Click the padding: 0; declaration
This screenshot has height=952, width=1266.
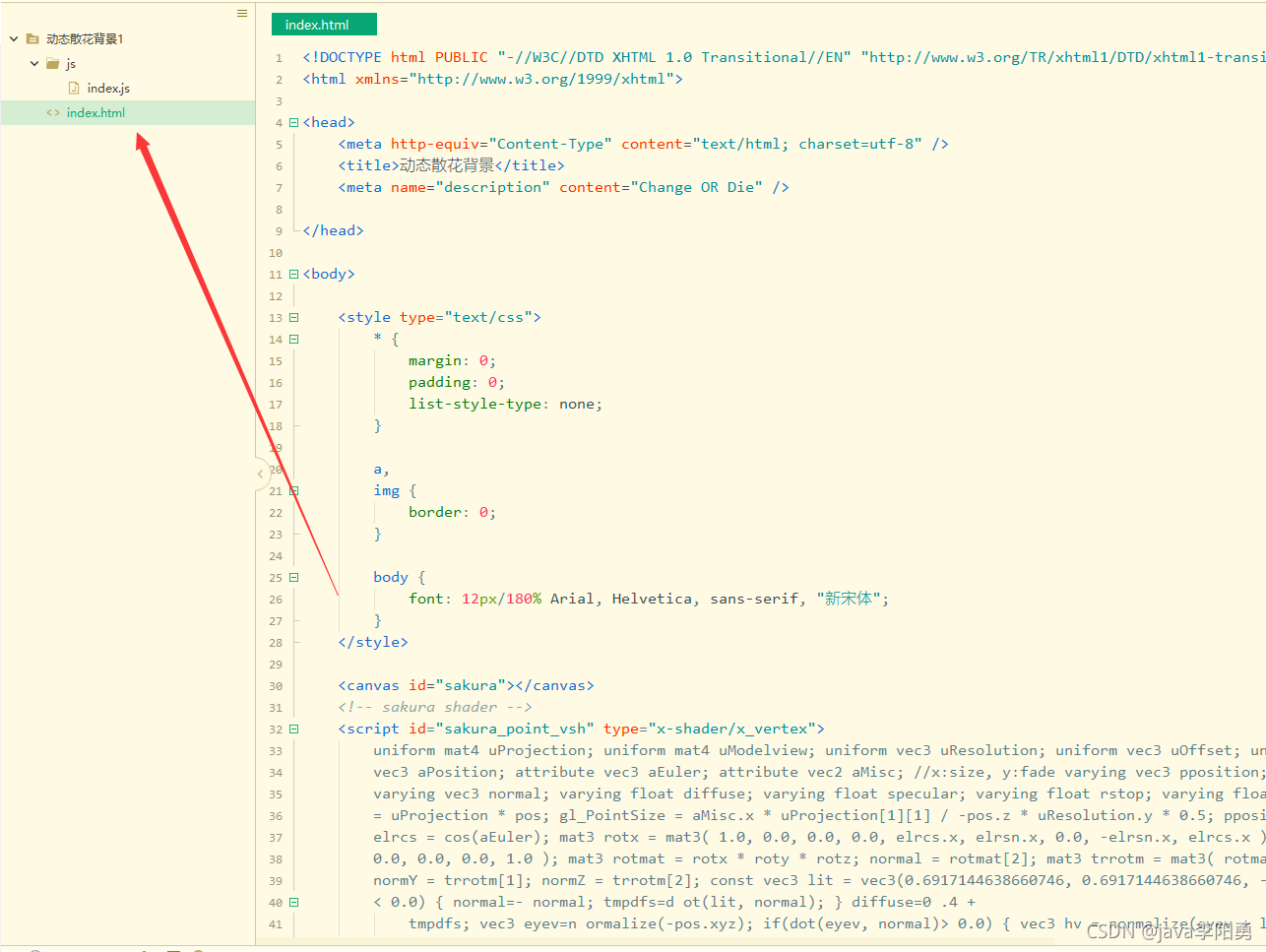tap(457, 382)
